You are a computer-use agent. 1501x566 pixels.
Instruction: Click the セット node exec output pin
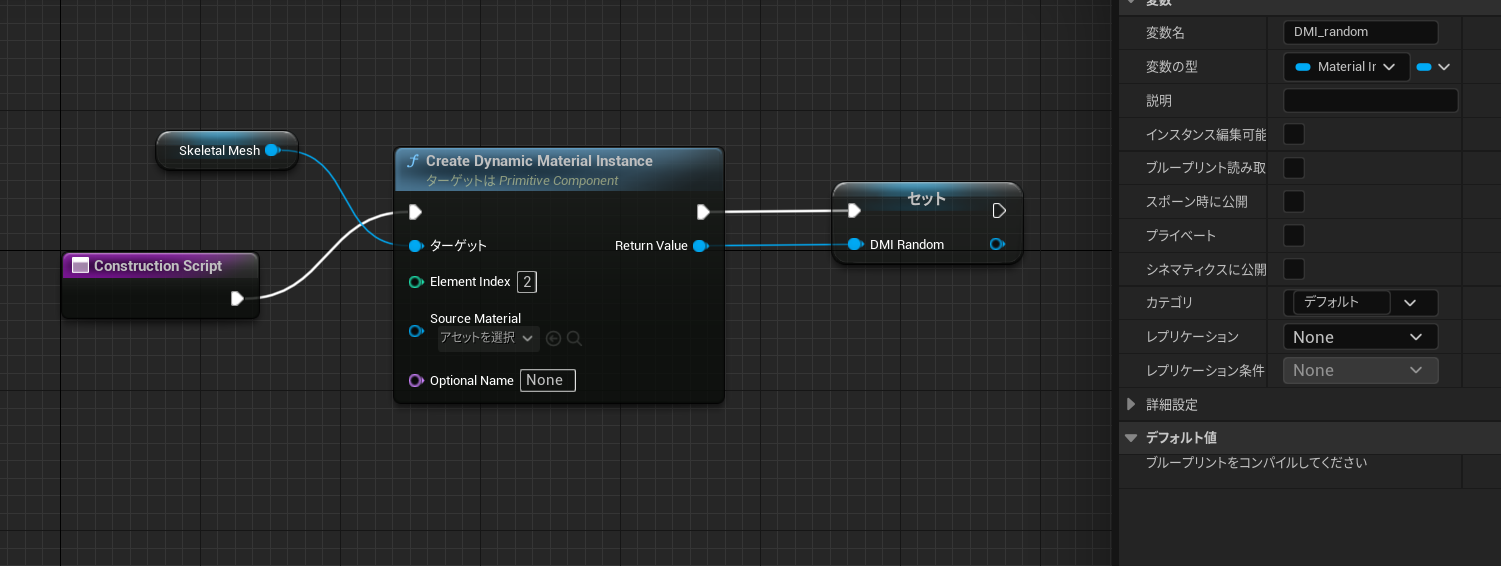point(998,210)
